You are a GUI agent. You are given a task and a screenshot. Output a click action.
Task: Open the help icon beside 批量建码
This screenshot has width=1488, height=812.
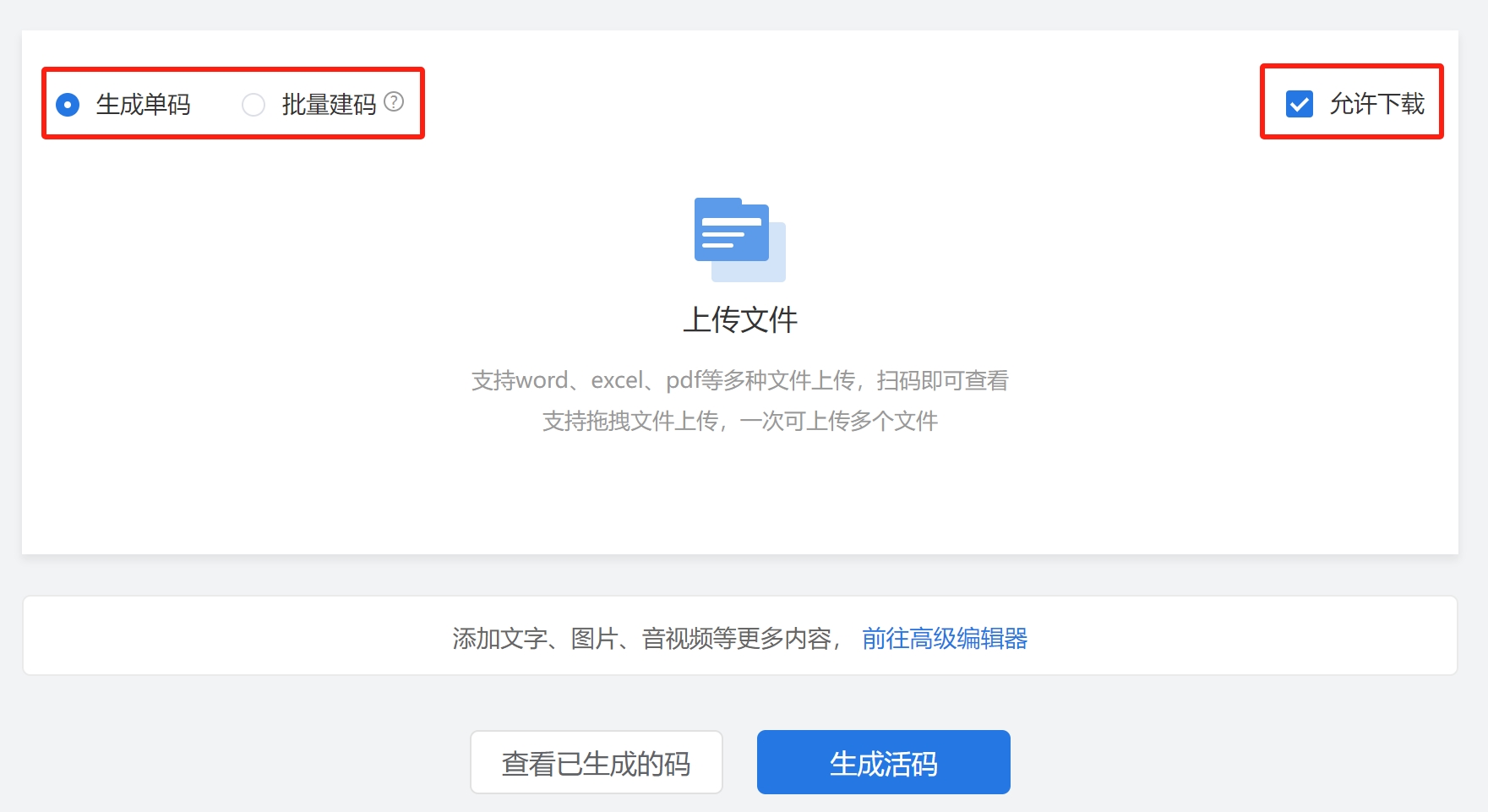click(x=394, y=102)
